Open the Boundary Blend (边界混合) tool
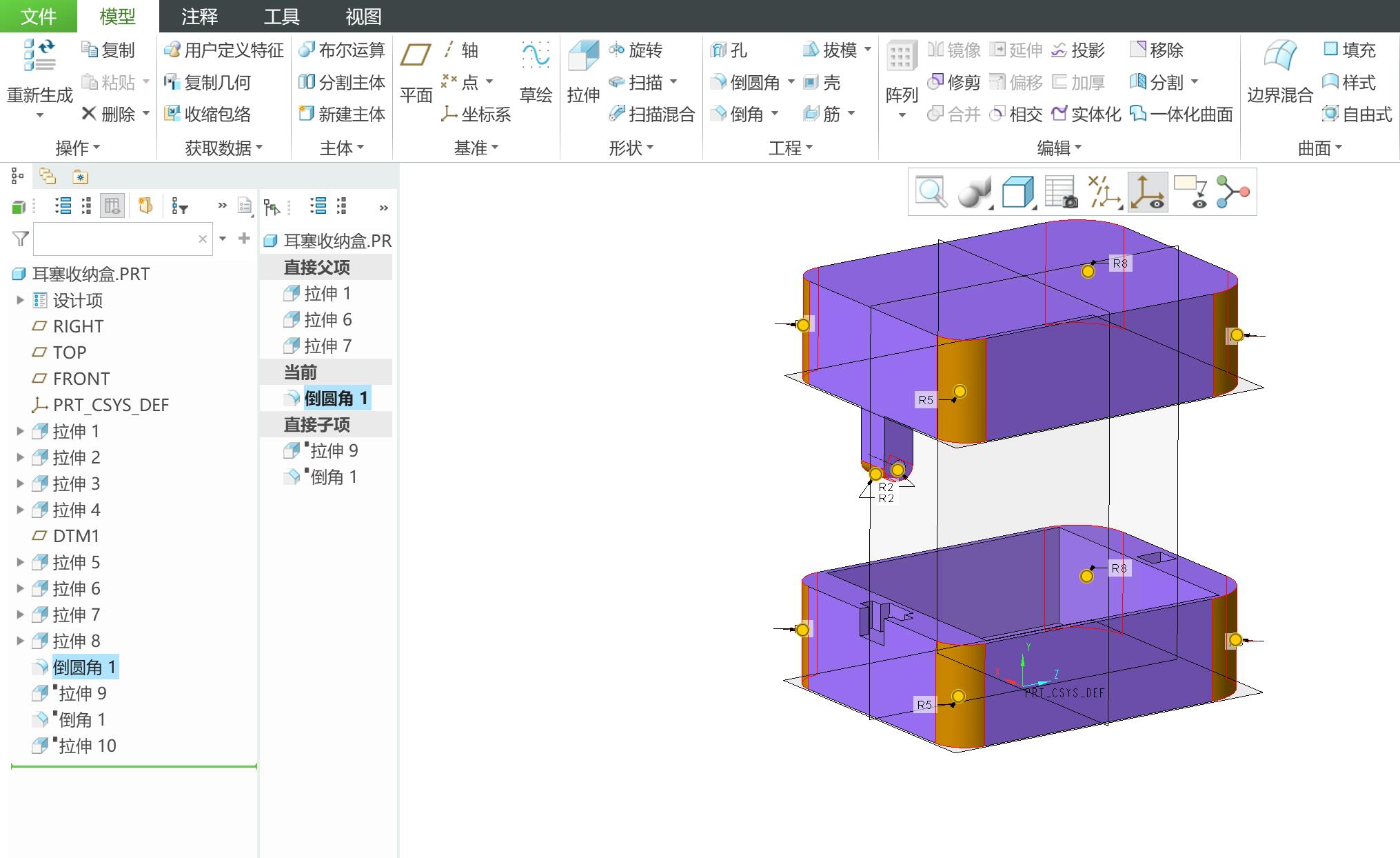The height and width of the screenshot is (858, 1400). coord(1280,57)
